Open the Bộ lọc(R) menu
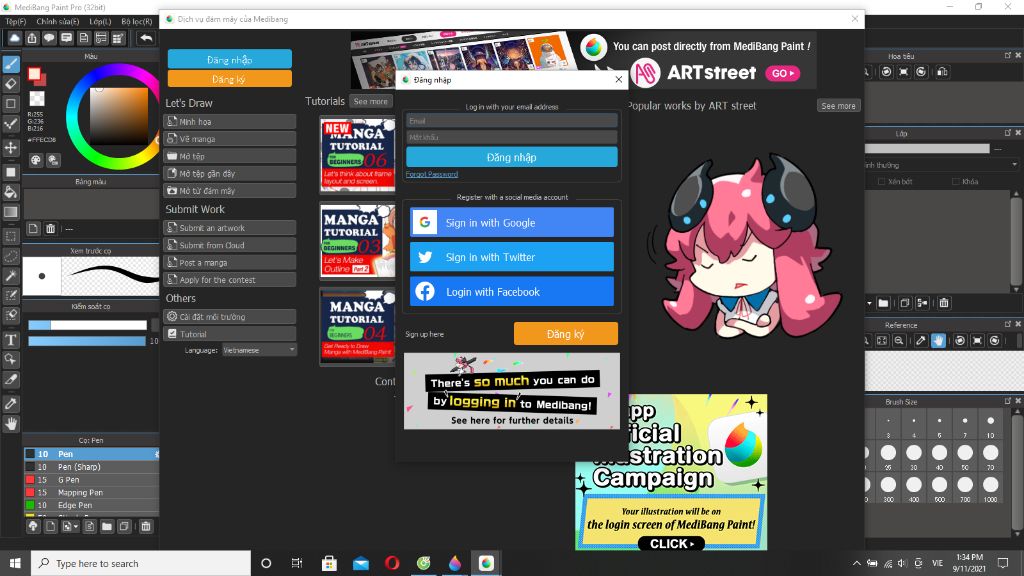1024x576 pixels. point(136,22)
